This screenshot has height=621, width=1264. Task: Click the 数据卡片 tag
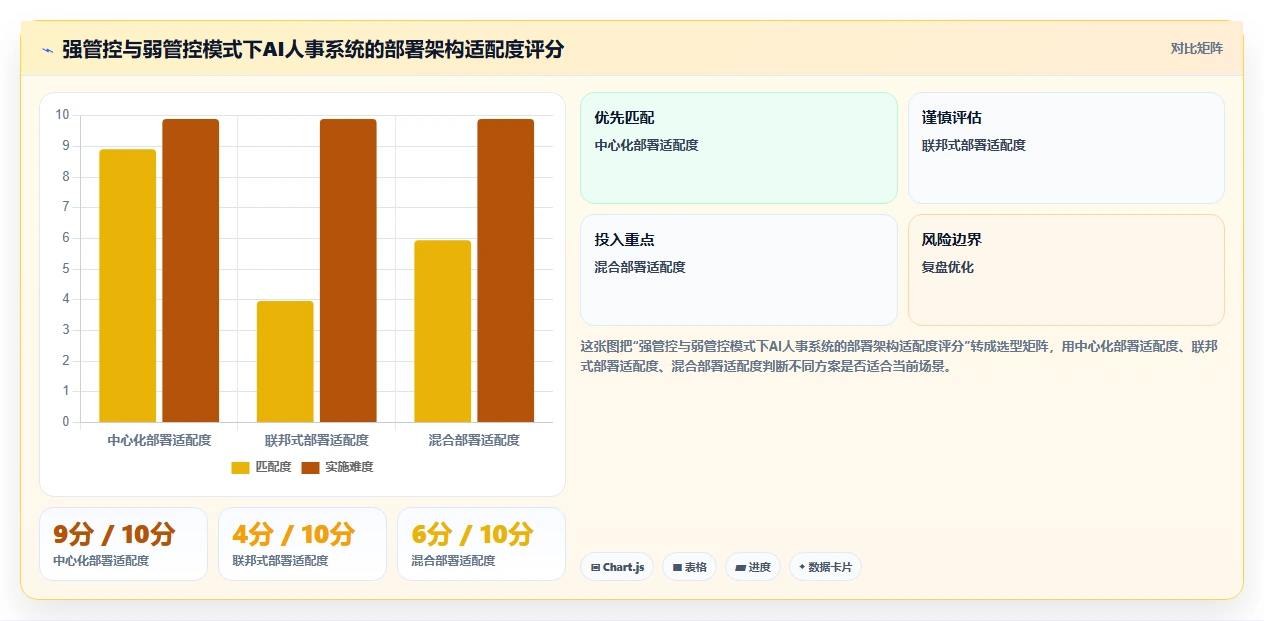tap(825, 567)
